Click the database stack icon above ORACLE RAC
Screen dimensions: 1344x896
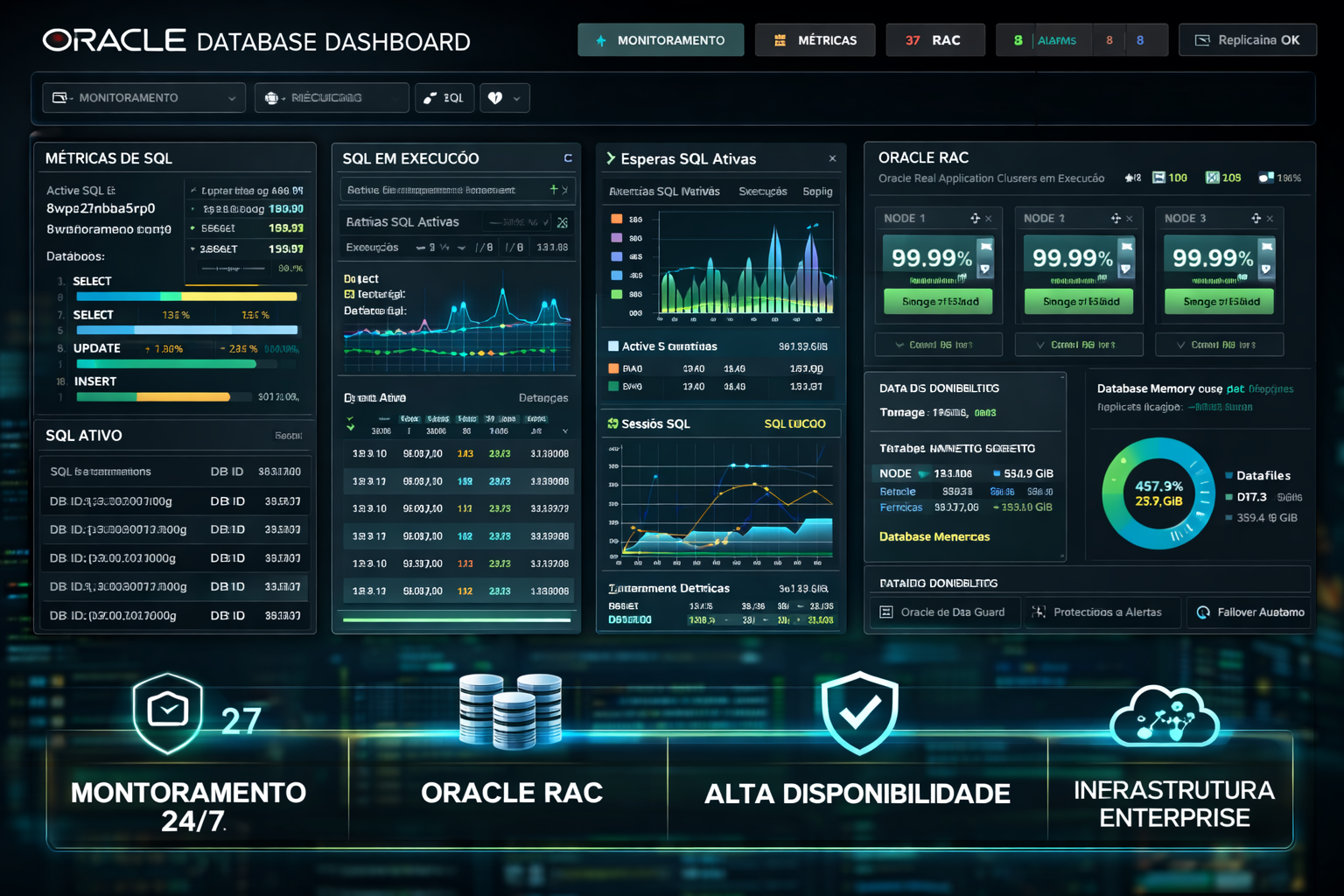coord(511,710)
